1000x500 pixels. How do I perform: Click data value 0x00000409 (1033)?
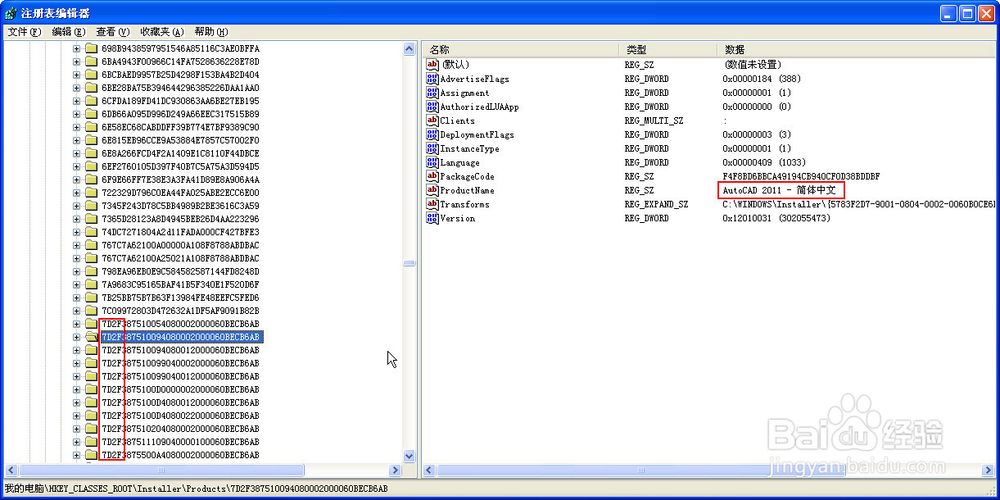pos(766,163)
